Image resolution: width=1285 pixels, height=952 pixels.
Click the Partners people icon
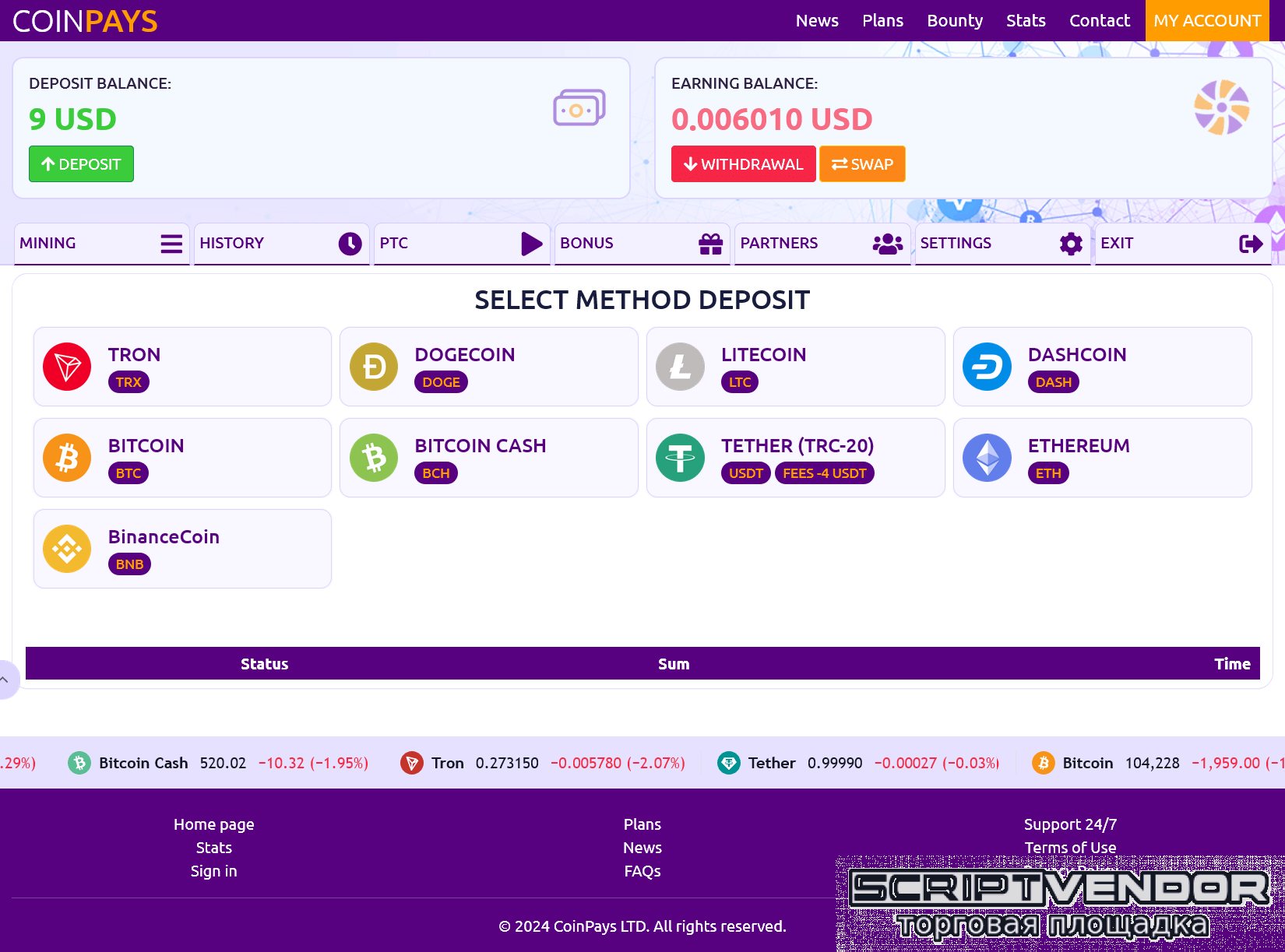click(888, 244)
